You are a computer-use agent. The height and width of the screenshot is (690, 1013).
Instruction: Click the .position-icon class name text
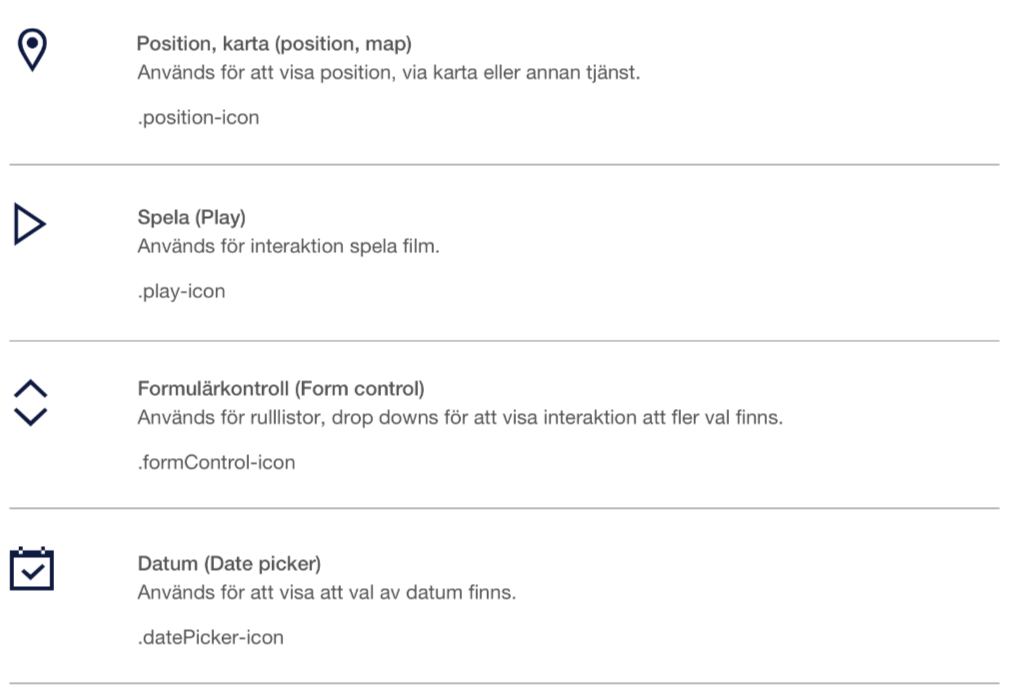[x=198, y=118]
